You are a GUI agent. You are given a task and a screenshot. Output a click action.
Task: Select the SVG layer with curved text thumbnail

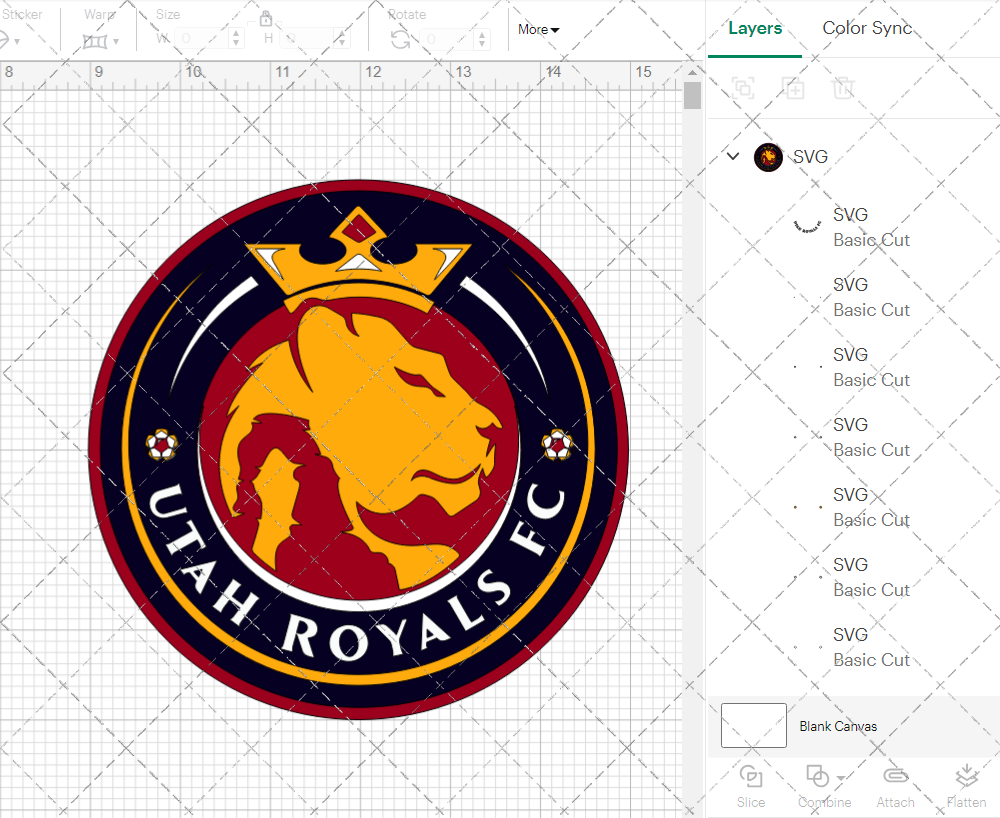[x=853, y=227]
